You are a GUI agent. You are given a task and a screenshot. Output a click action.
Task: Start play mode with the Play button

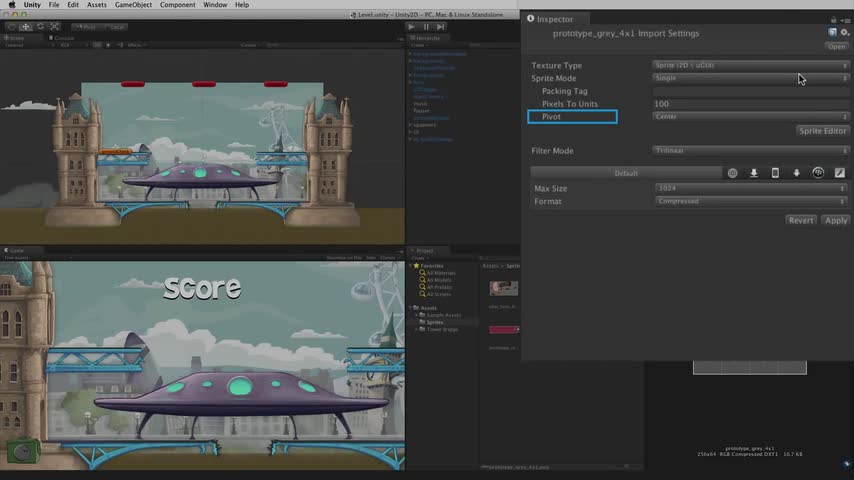[x=412, y=27]
